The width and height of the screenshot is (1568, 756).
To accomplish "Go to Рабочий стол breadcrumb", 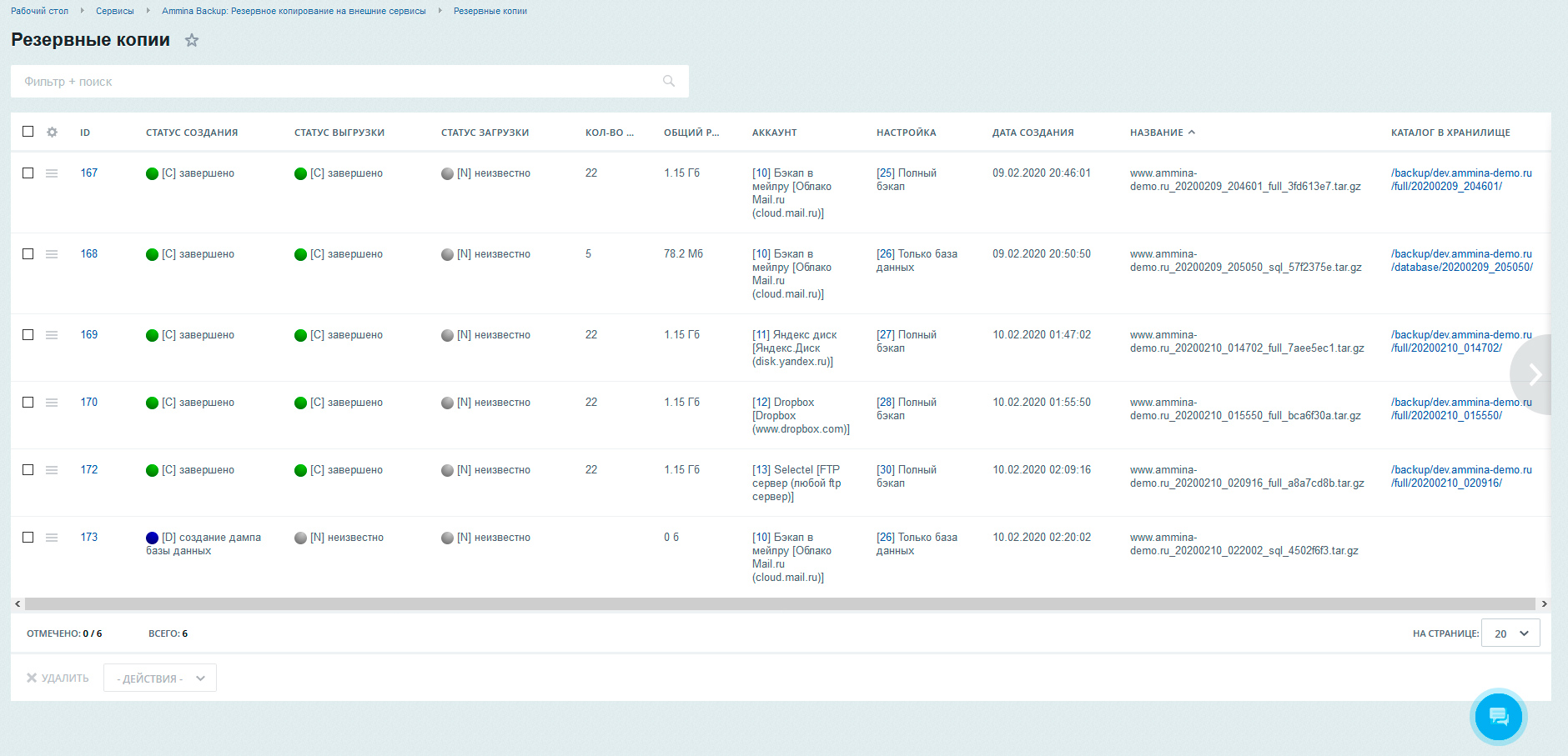I will pyautogui.click(x=39, y=11).
